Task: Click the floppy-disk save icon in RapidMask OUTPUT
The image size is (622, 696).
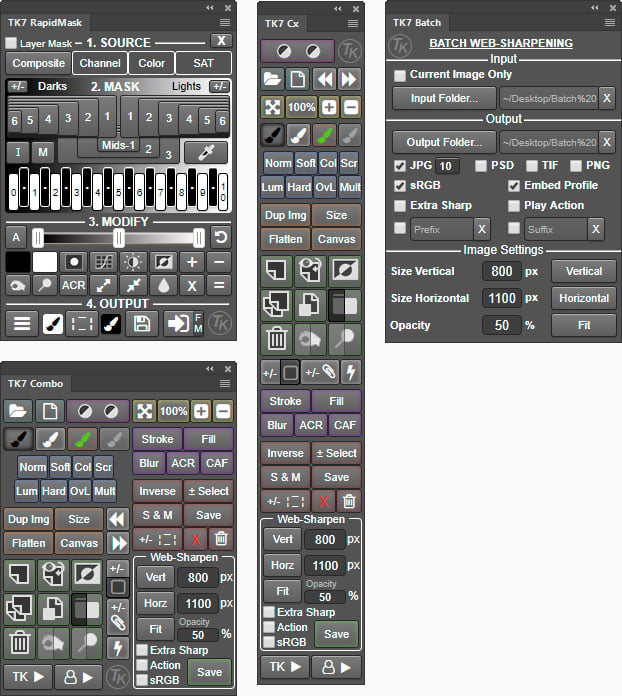Action: (x=142, y=324)
